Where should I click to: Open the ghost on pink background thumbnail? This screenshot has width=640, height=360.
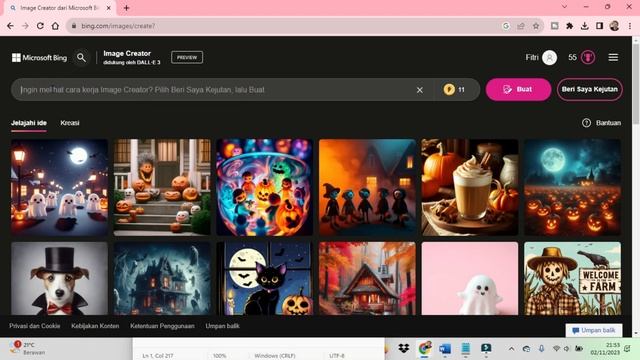click(x=470, y=278)
